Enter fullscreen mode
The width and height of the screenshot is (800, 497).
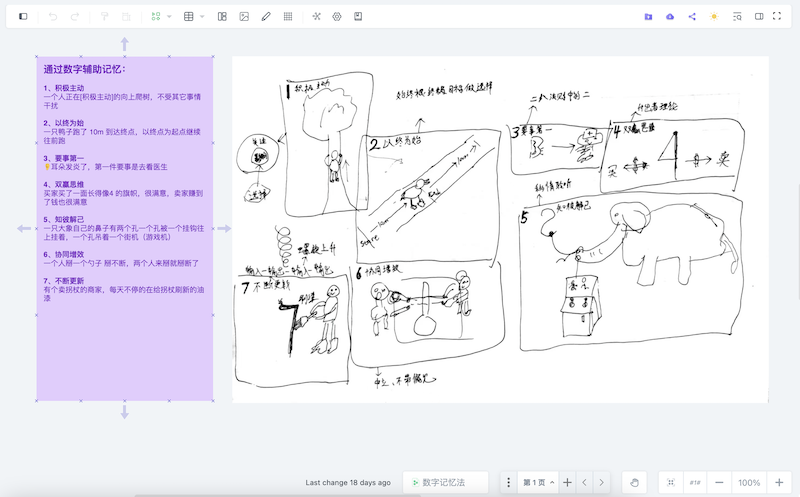[777, 16]
